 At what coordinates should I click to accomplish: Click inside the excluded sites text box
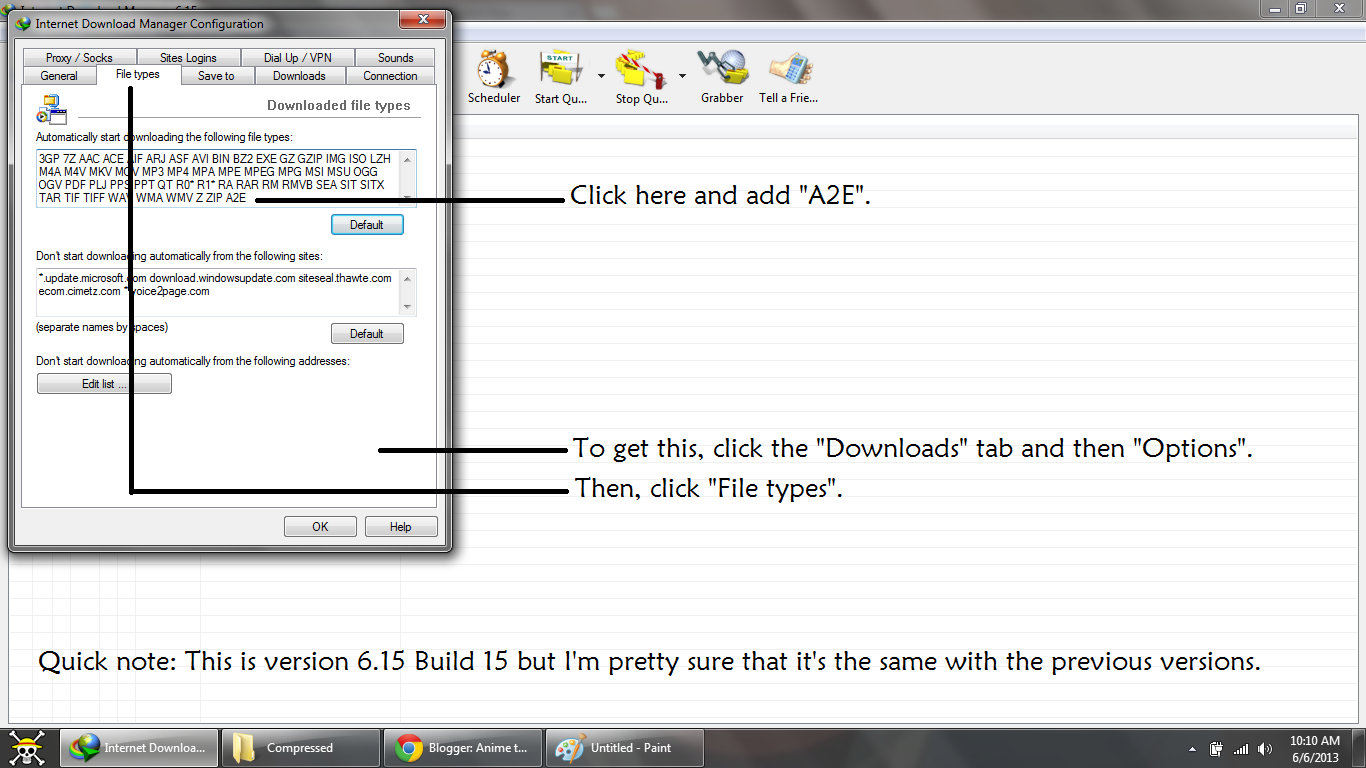click(x=226, y=292)
